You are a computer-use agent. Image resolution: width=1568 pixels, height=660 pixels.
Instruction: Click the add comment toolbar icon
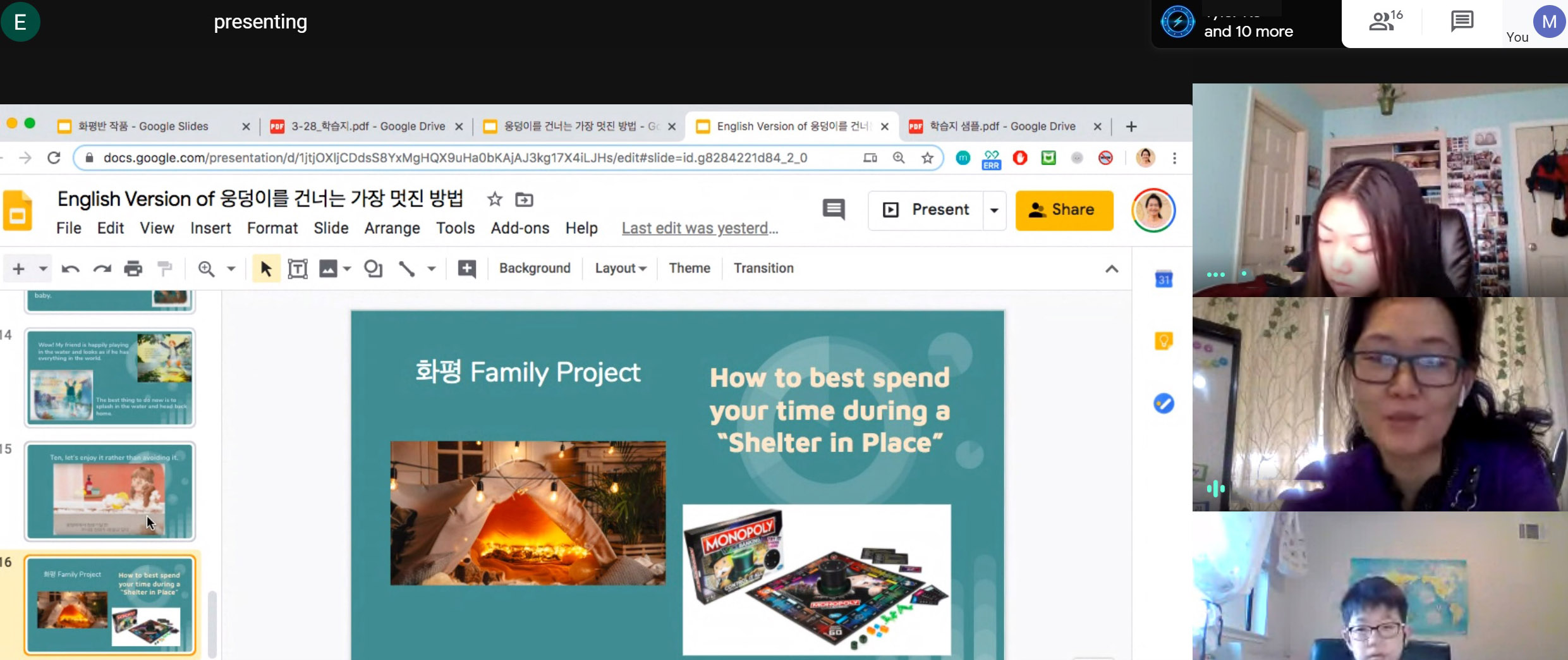[x=466, y=269]
